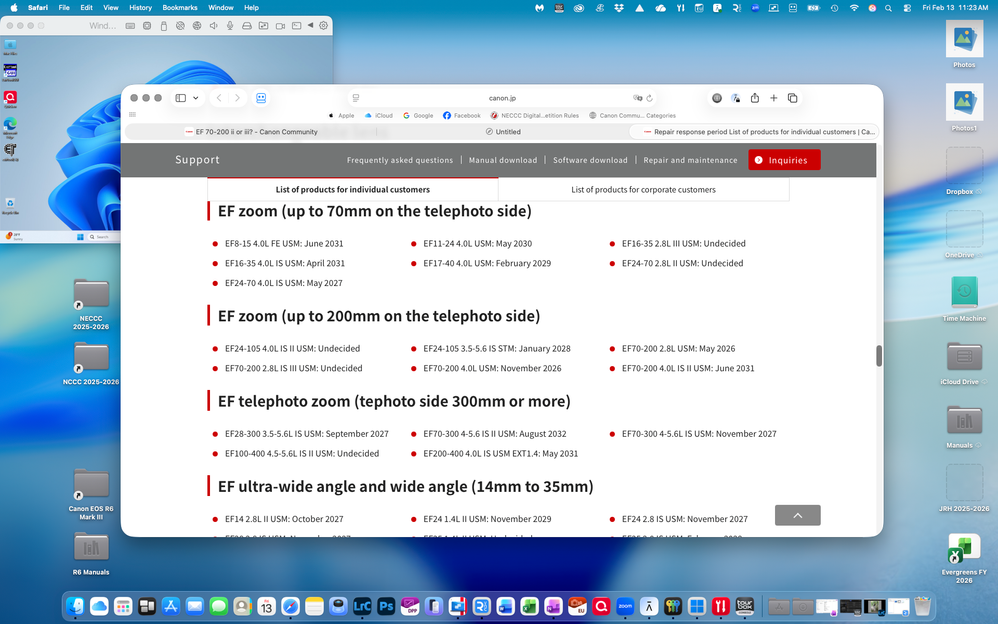Click the microphone icon in VM toolbar
This screenshot has height=624, width=998.
[x=230, y=26]
